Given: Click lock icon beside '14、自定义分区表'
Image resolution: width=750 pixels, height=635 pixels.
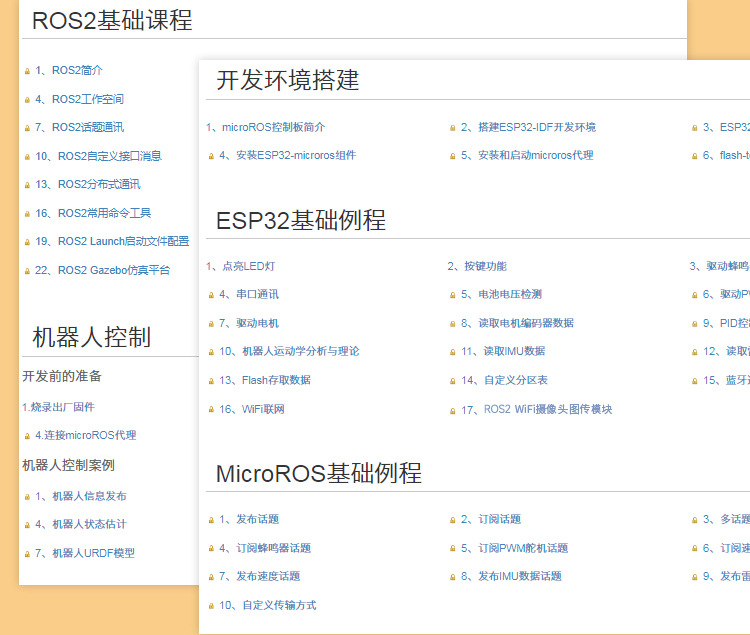Looking at the screenshot, I should point(452,381).
